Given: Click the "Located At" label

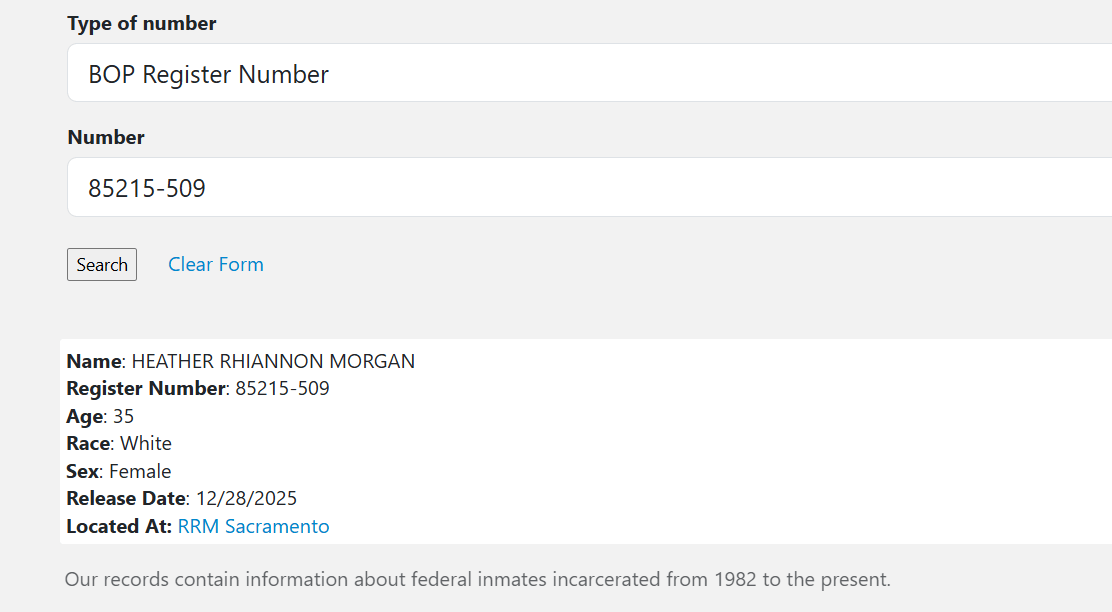Looking at the screenshot, I should [x=119, y=527].
